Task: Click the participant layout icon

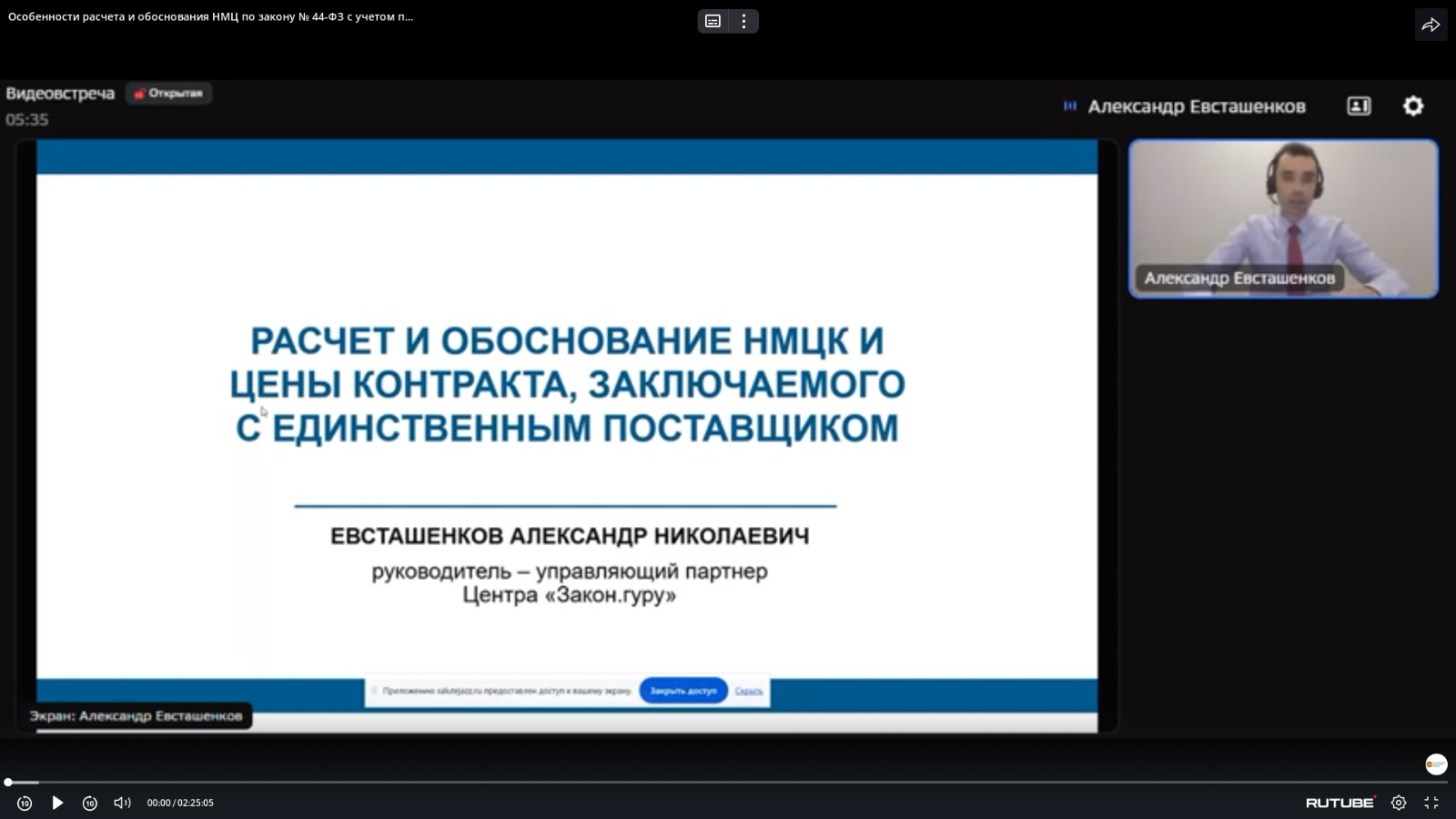Action: tap(1359, 106)
